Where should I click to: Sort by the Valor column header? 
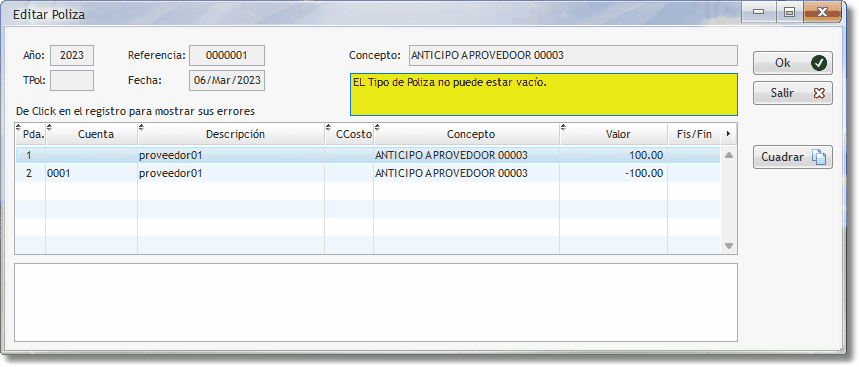[x=614, y=134]
